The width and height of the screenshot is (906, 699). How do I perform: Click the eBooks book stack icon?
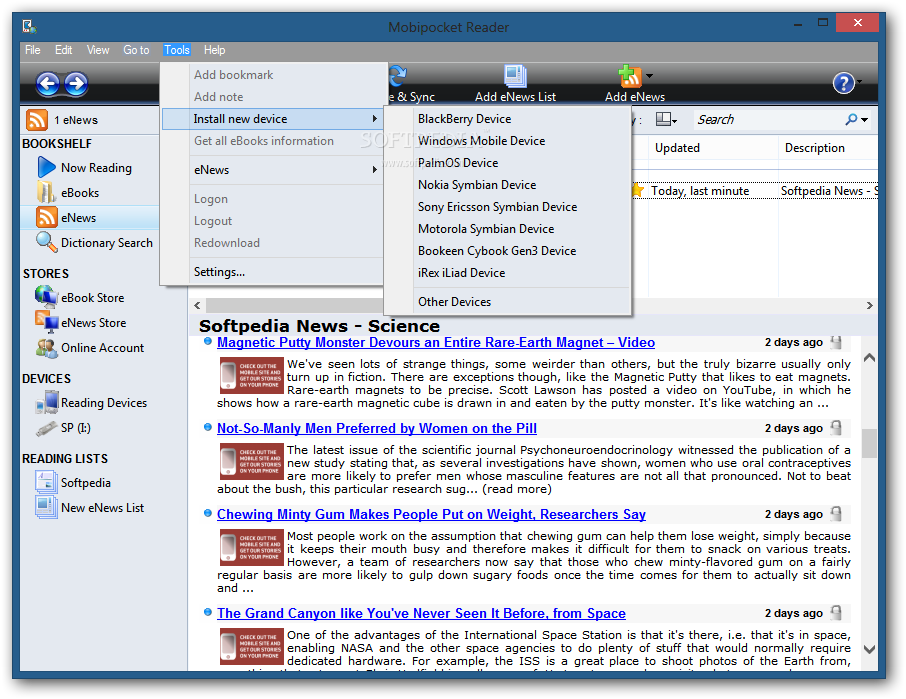[46, 192]
